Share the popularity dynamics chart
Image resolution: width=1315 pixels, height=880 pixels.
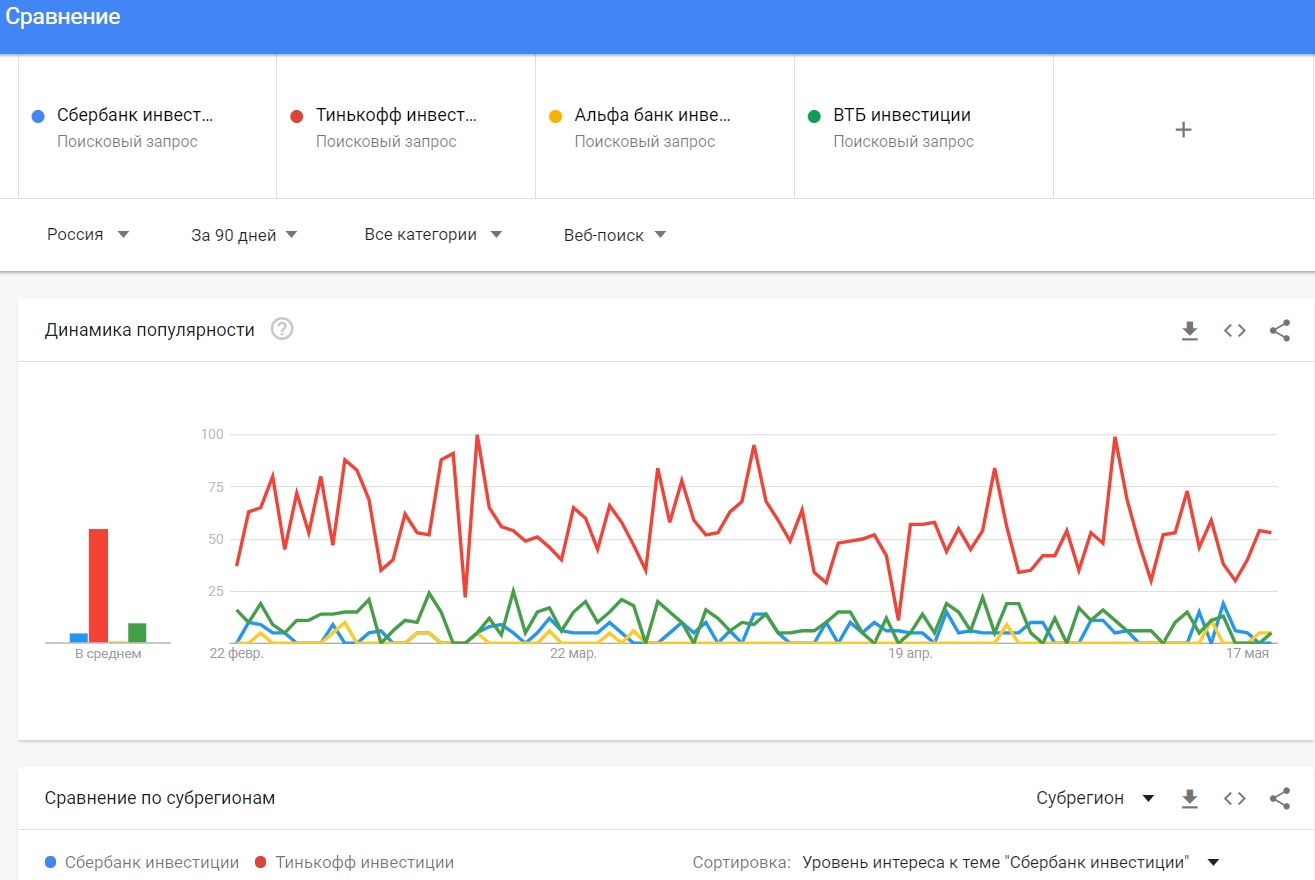tap(1280, 331)
